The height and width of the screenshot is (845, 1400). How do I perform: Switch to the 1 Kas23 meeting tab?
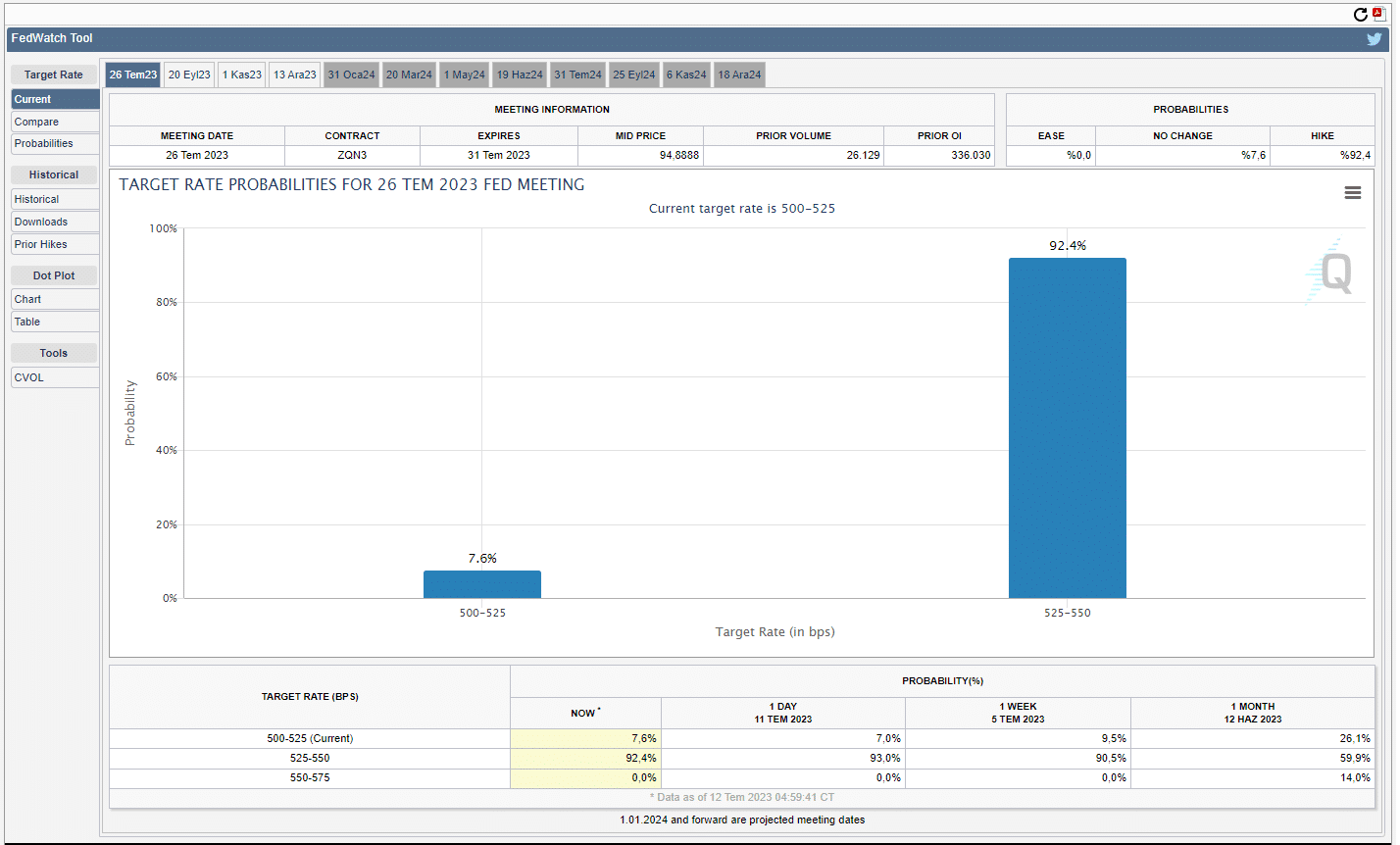241,75
